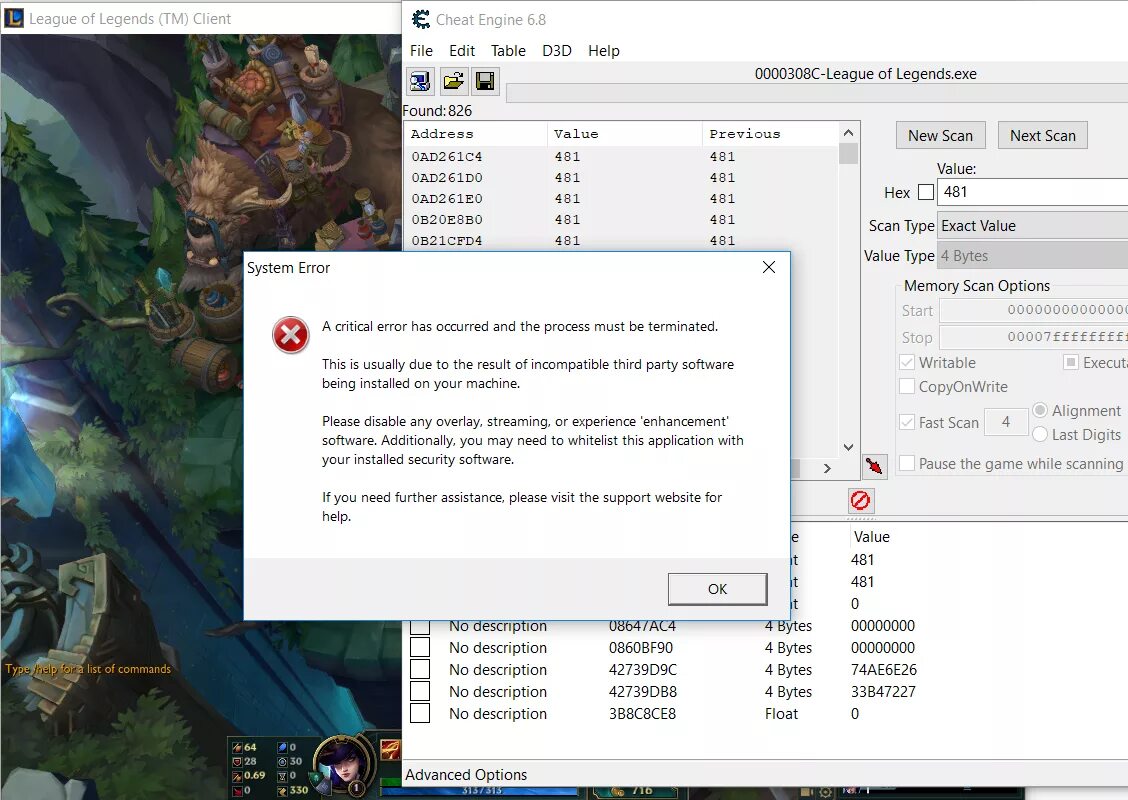1128x800 pixels.
Task: Enable Pause the game while scanning
Action: coord(907,463)
